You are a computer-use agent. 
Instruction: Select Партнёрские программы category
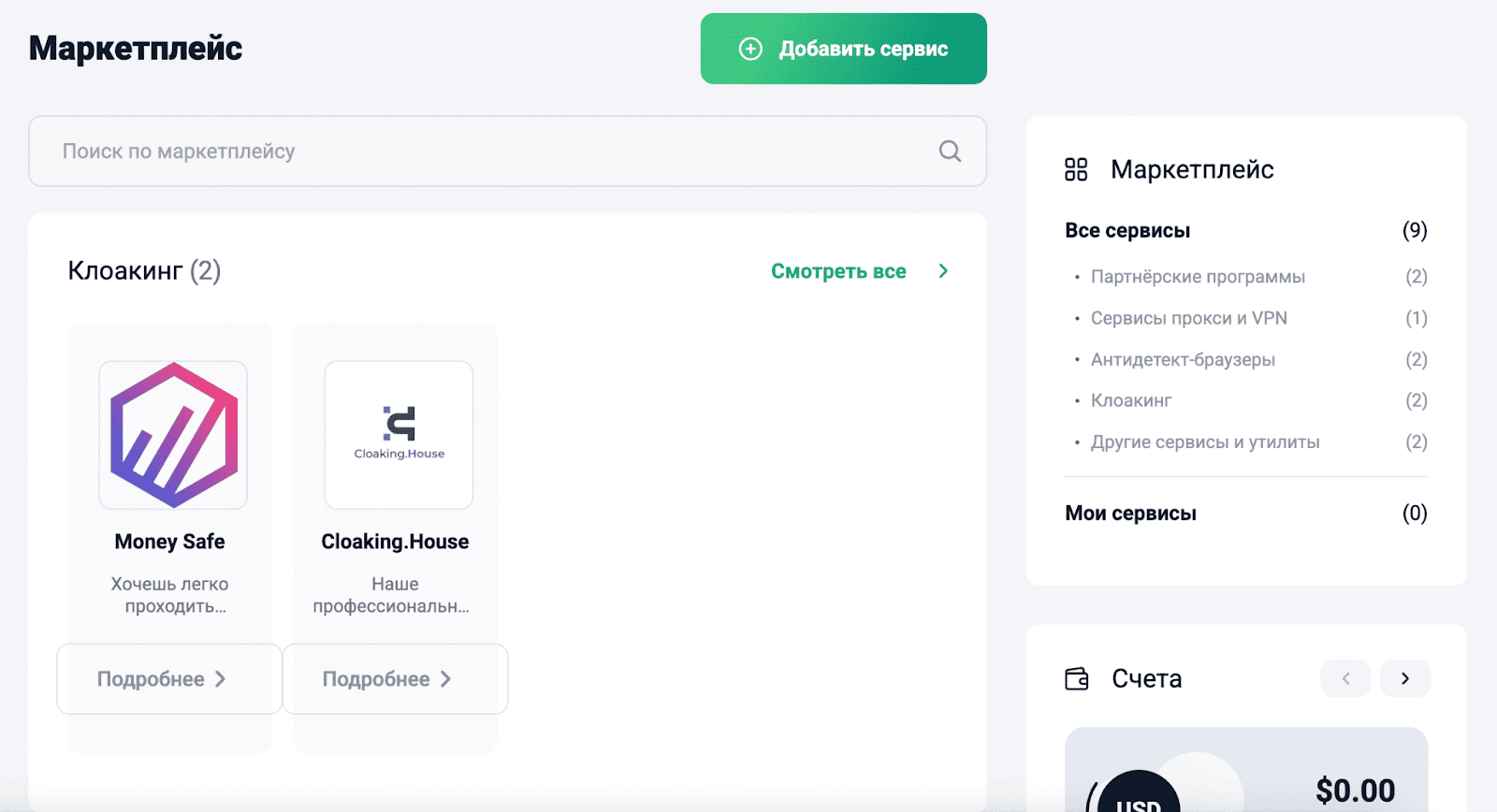tap(1198, 277)
